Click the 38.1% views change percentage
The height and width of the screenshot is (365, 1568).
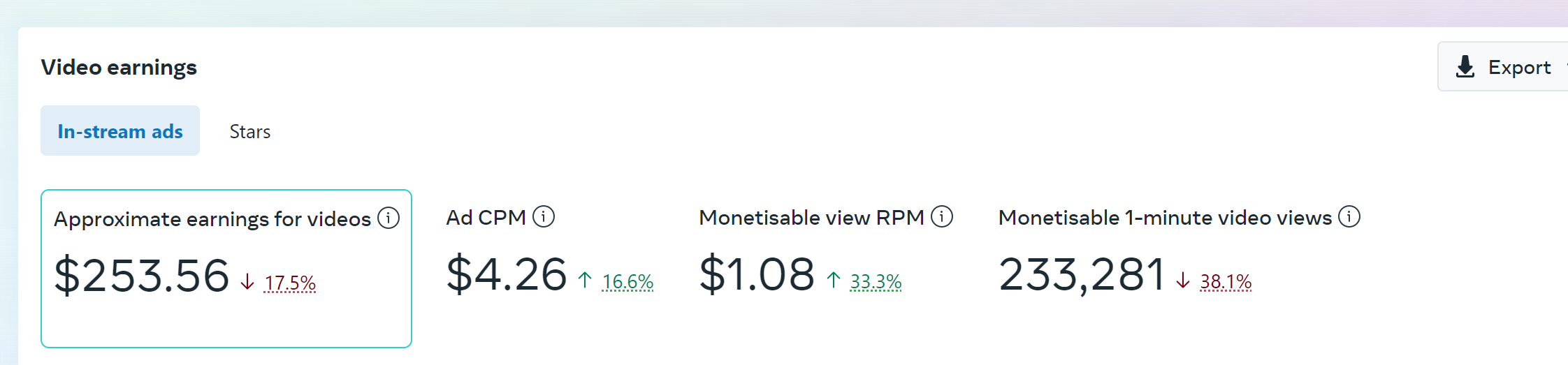click(x=1226, y=281)
